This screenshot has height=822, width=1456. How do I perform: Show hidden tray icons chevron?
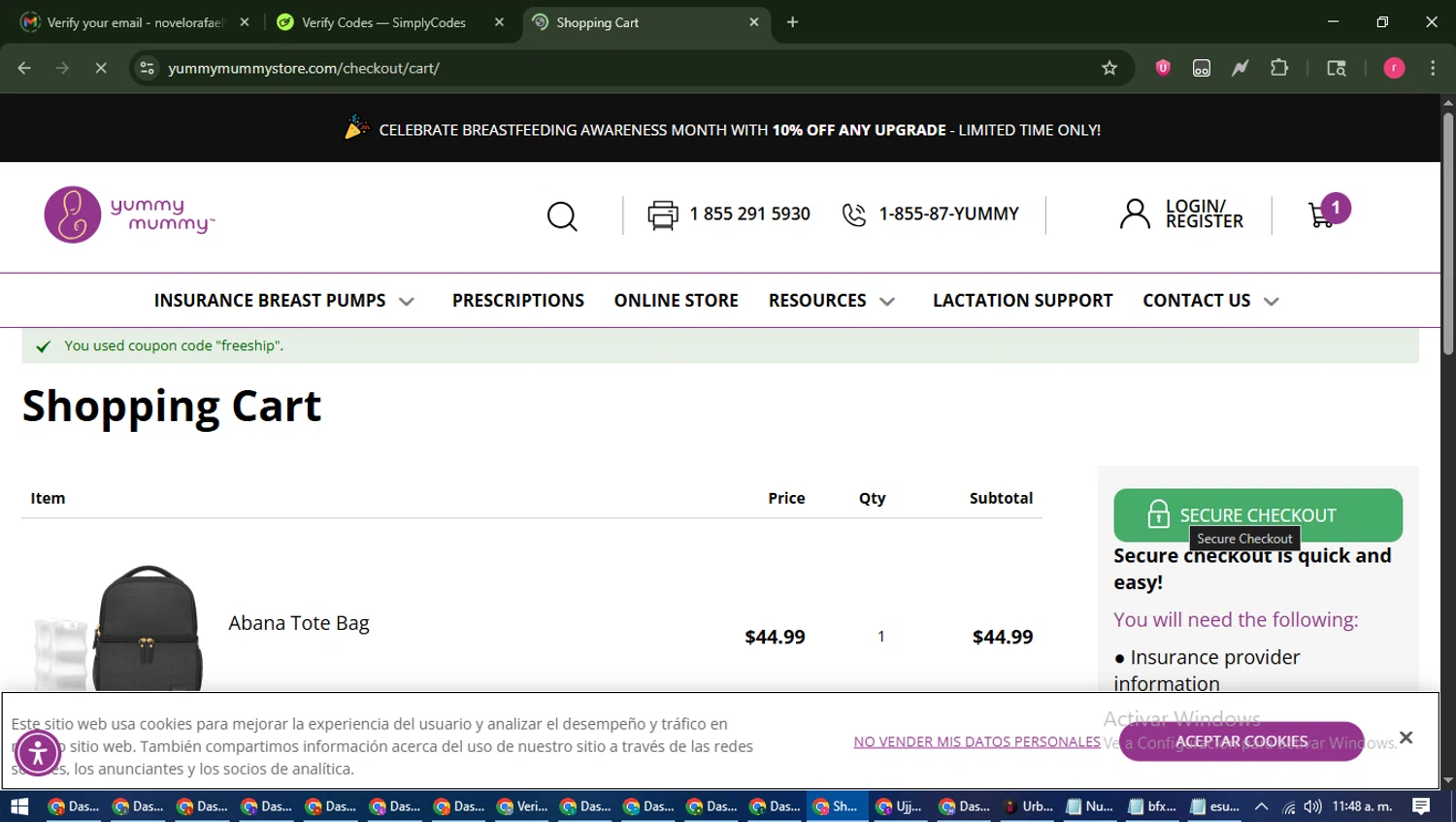tap(1261, 806)
